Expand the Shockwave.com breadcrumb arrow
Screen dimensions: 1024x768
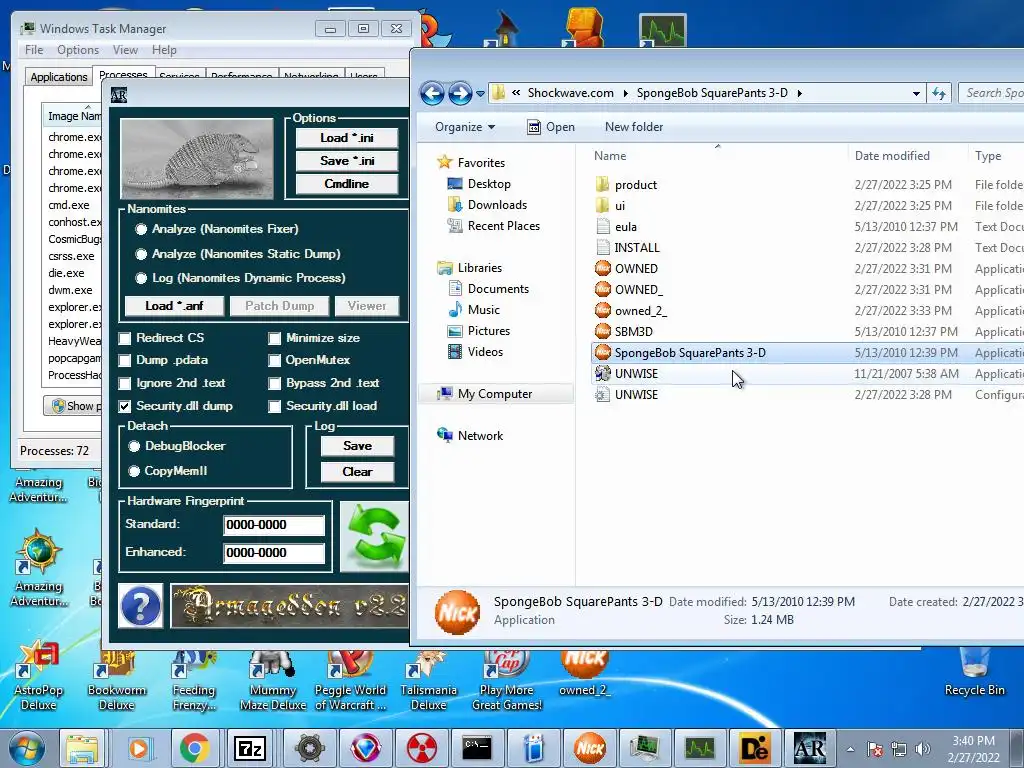pyautogui.click(x=625, y=93)
